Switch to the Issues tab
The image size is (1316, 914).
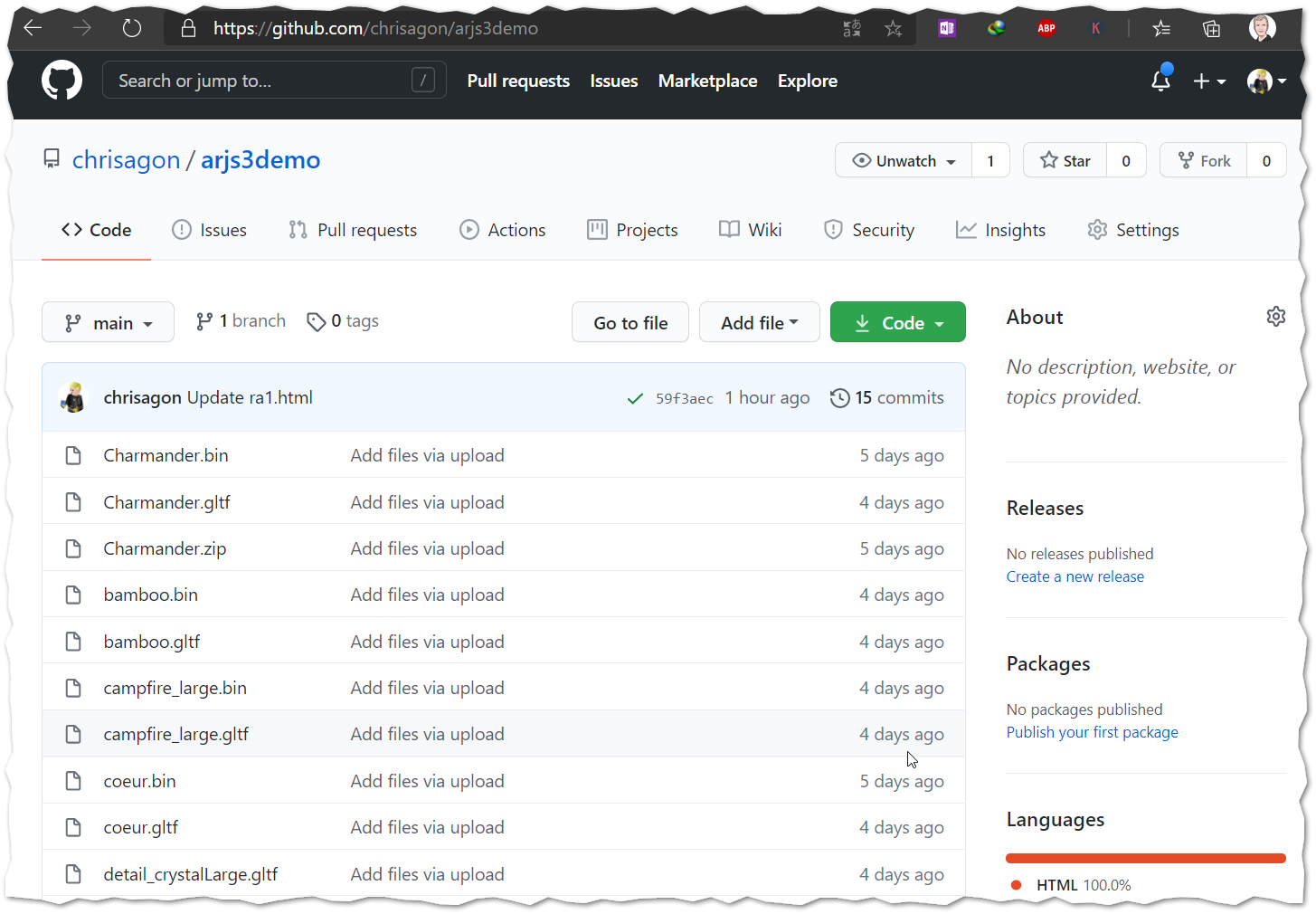[x=209, y=230]
